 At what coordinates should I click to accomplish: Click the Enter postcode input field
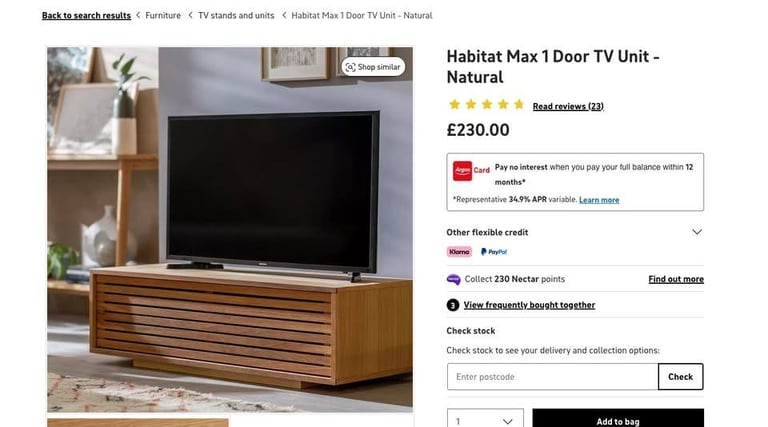coord(552,377)
